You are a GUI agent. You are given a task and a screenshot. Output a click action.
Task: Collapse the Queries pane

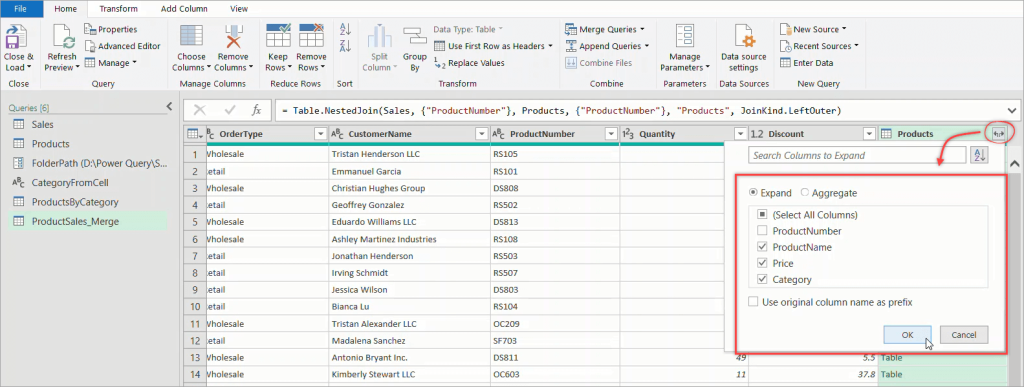click(169, 106)
